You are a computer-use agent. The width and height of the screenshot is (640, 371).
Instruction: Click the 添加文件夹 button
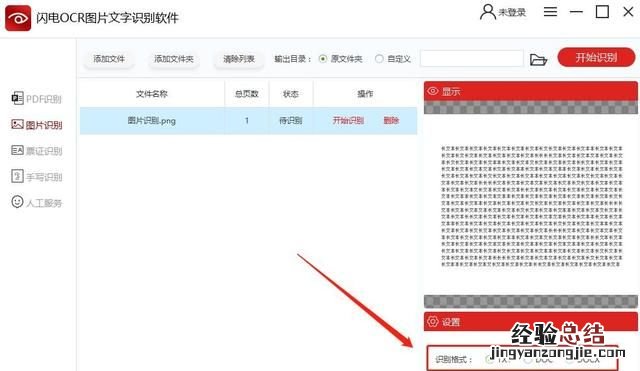173,59
